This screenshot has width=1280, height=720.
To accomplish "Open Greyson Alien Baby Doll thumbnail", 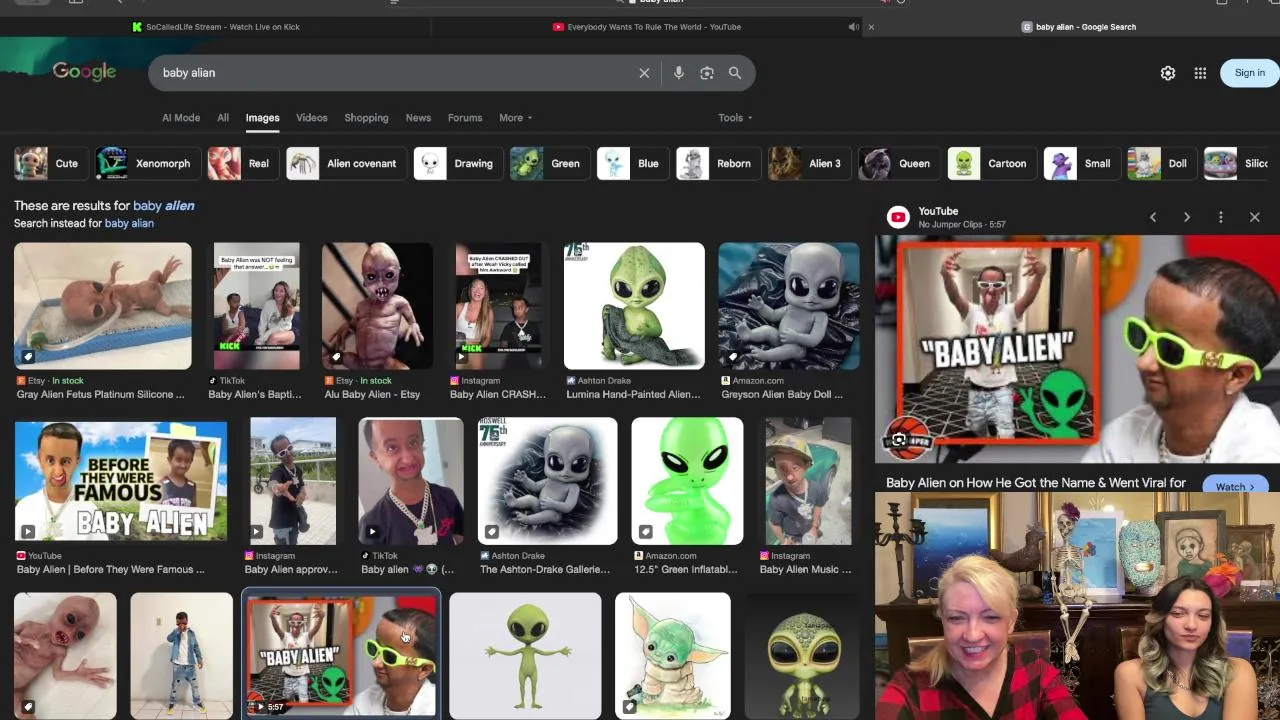I will pyautogui.click(x=789, y=306).
